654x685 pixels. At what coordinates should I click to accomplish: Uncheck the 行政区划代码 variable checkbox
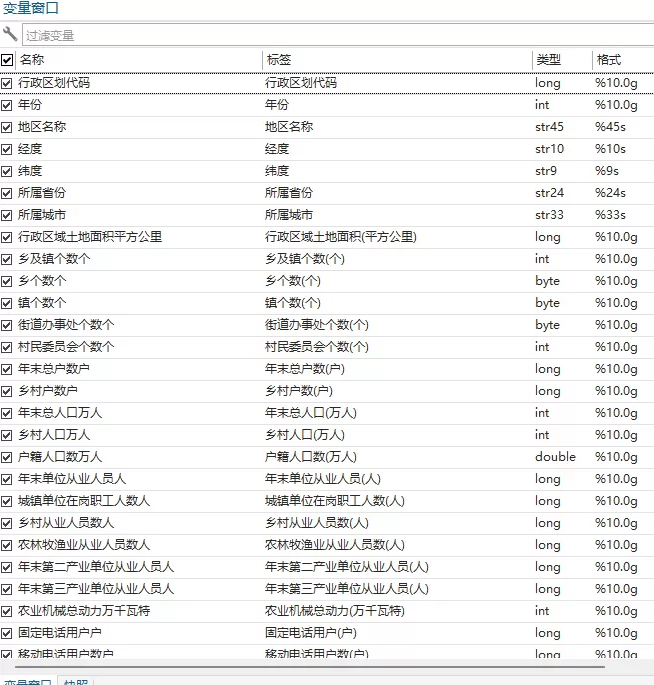click(8, 83)
